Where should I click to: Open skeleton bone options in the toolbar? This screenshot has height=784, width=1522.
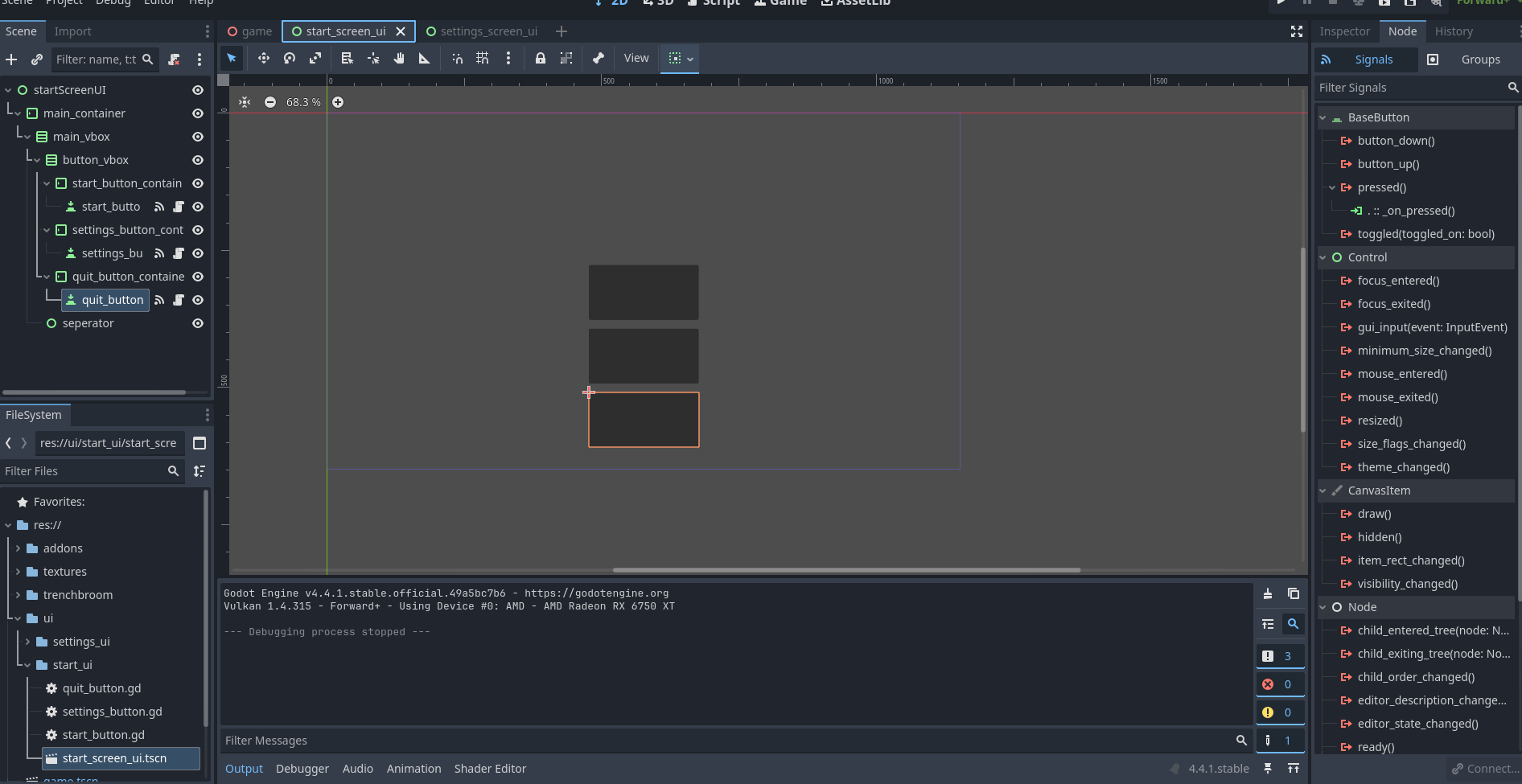pos(598,58)
